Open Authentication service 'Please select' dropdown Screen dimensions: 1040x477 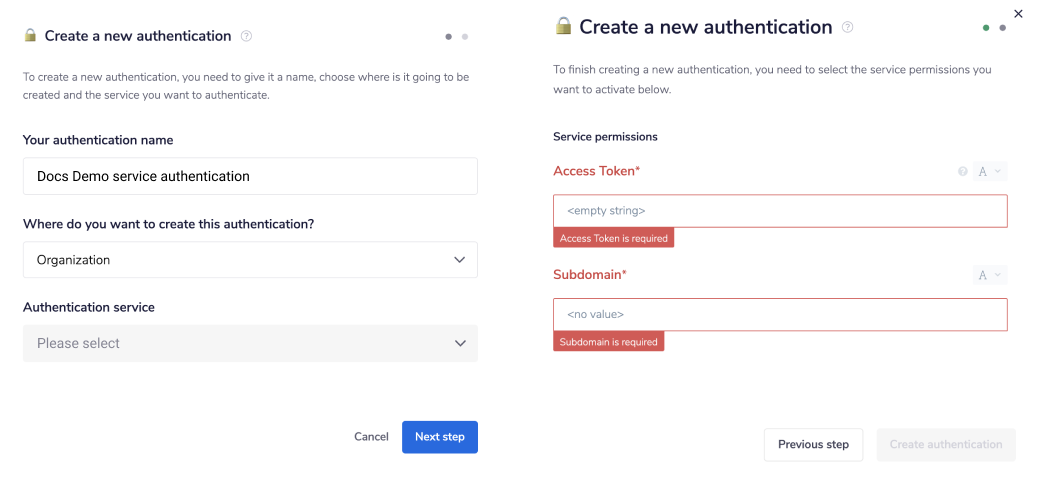pyautogui.click(x=250, y=343)
